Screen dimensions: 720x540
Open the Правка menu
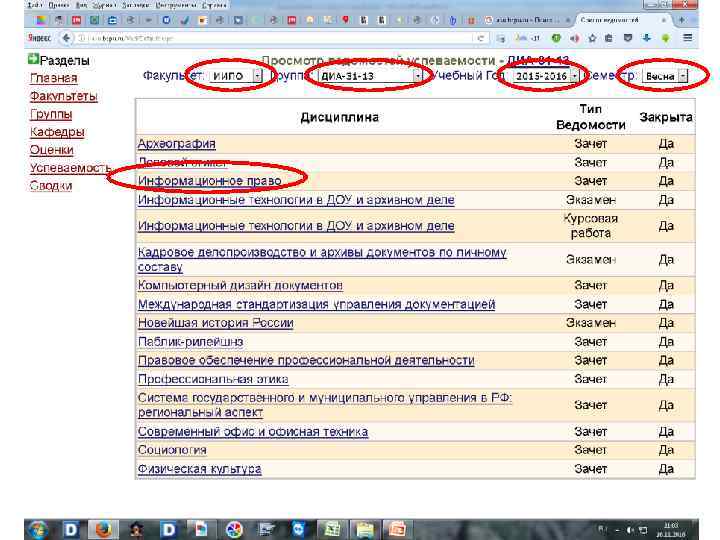[59, 5]
